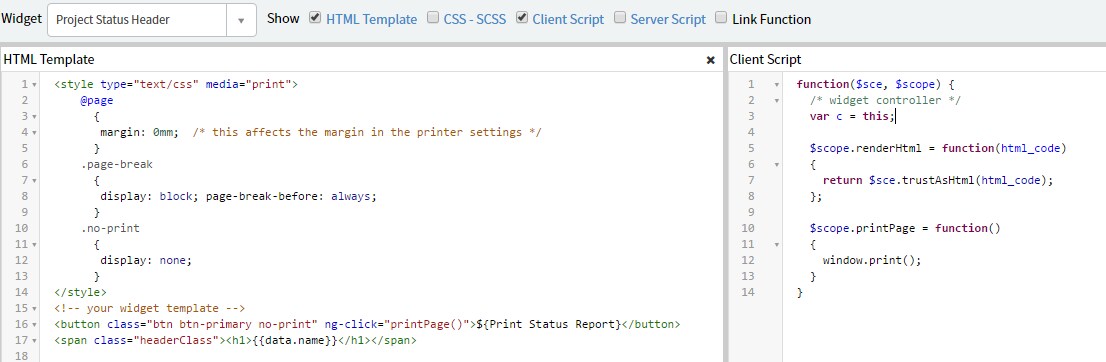This screenshot has height=362, width=1106.
Task: Click the Link Function label text
Action: (772, 20)
